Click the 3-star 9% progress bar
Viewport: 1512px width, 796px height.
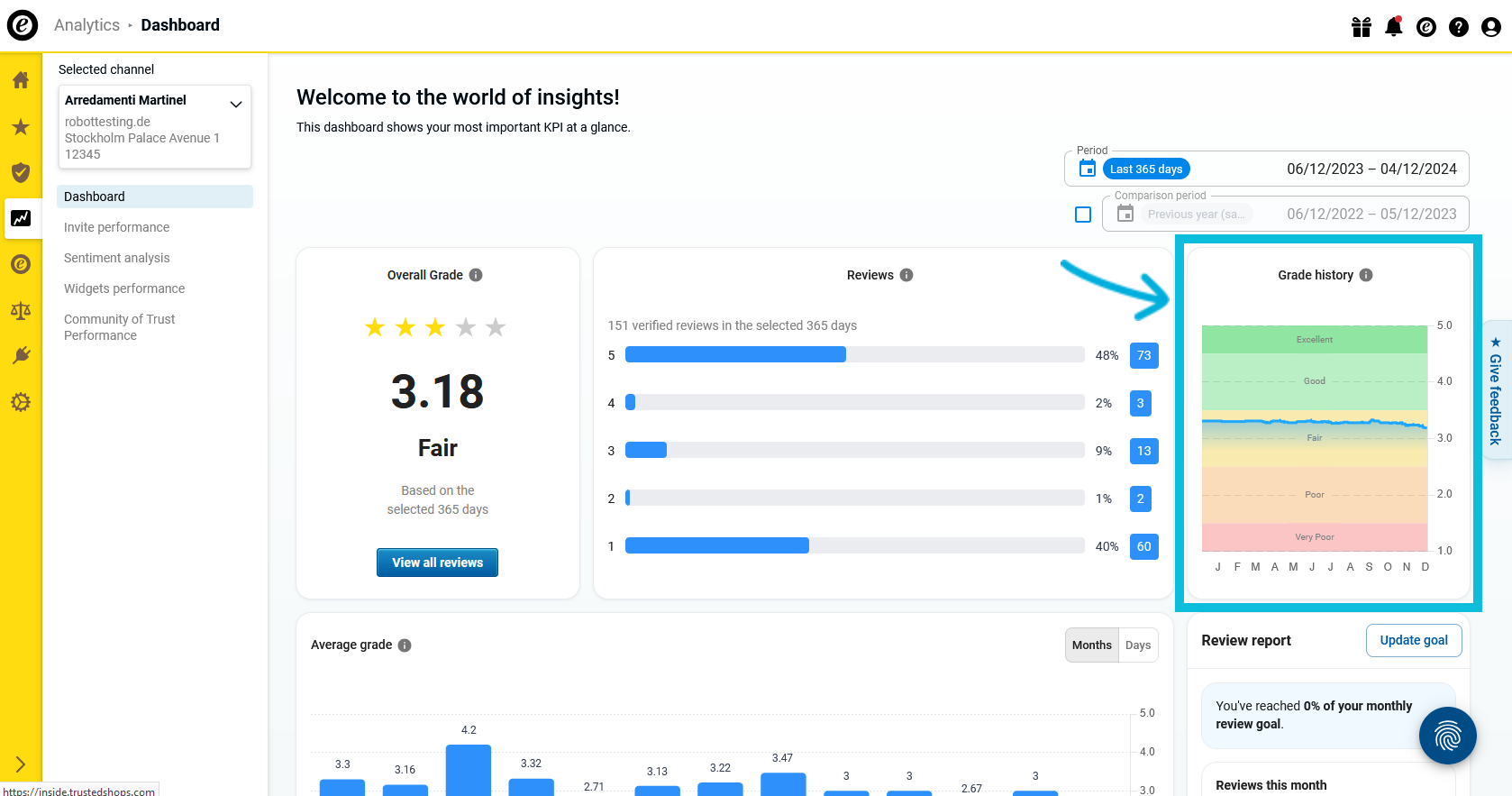point(854,450)
